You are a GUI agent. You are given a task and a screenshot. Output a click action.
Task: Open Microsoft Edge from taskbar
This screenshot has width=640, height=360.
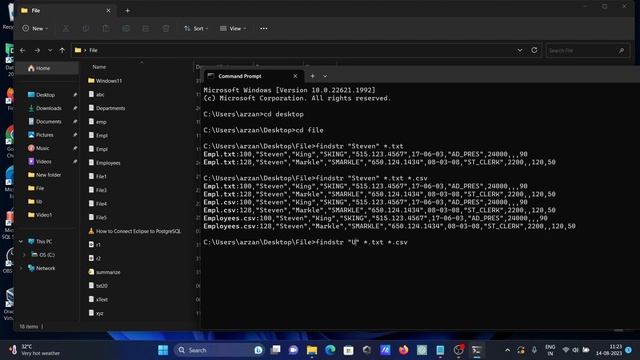point(330,350)
